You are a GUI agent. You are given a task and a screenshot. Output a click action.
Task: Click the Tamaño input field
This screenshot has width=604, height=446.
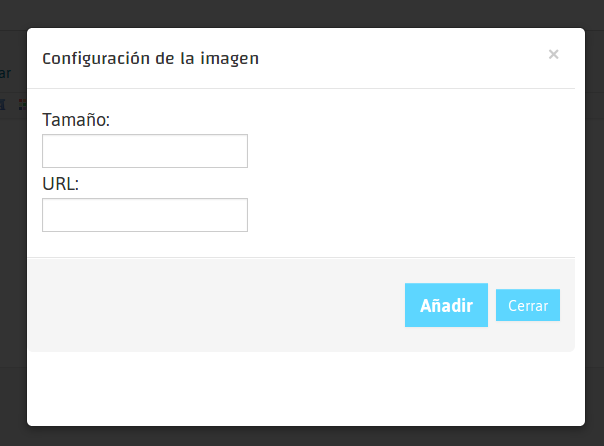pyautogui.click(x=145, y=151)
